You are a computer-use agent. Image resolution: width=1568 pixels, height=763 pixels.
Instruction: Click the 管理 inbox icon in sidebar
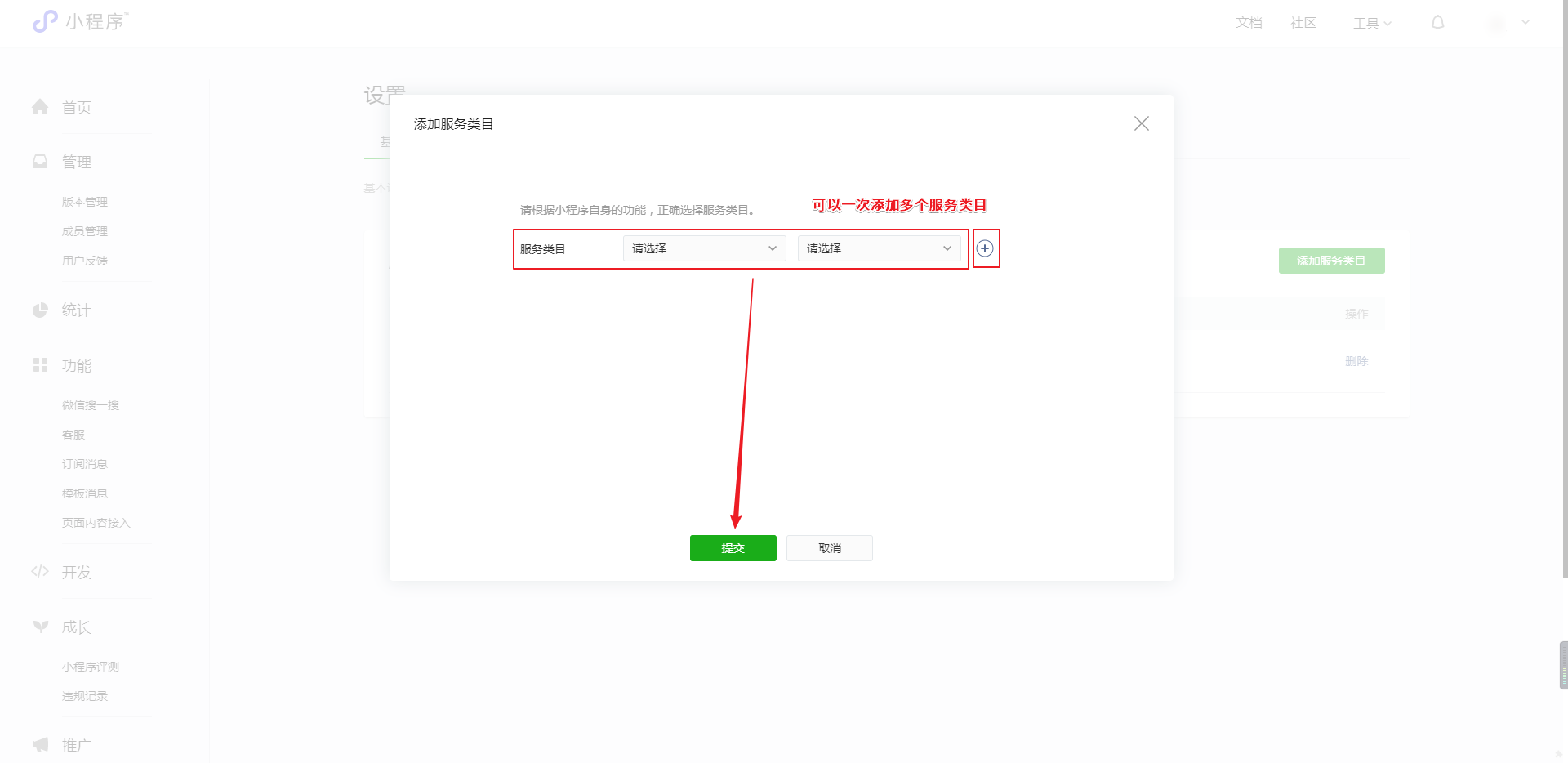(x=40, y=162)
